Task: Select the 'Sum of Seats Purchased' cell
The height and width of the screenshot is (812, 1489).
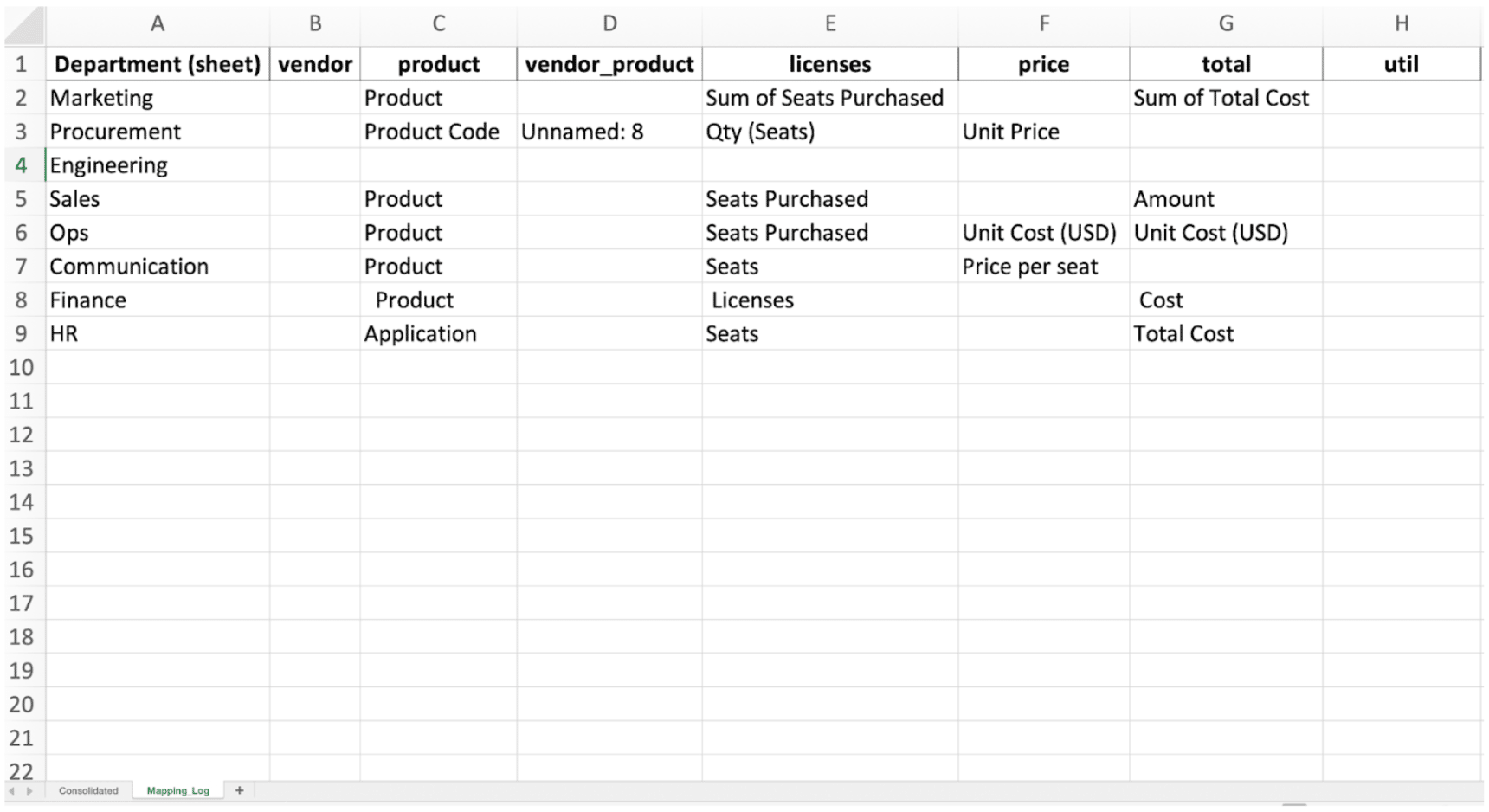Action: [829, 98]
